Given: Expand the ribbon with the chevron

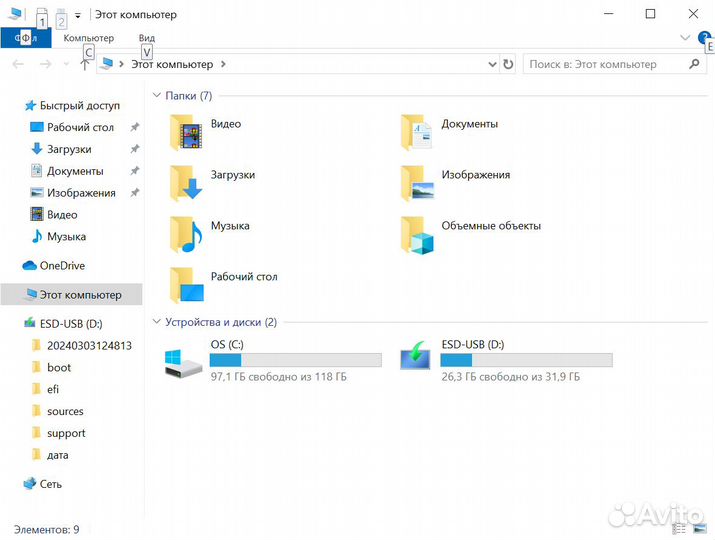Looking at the screenshot, I should coord(684,37).
